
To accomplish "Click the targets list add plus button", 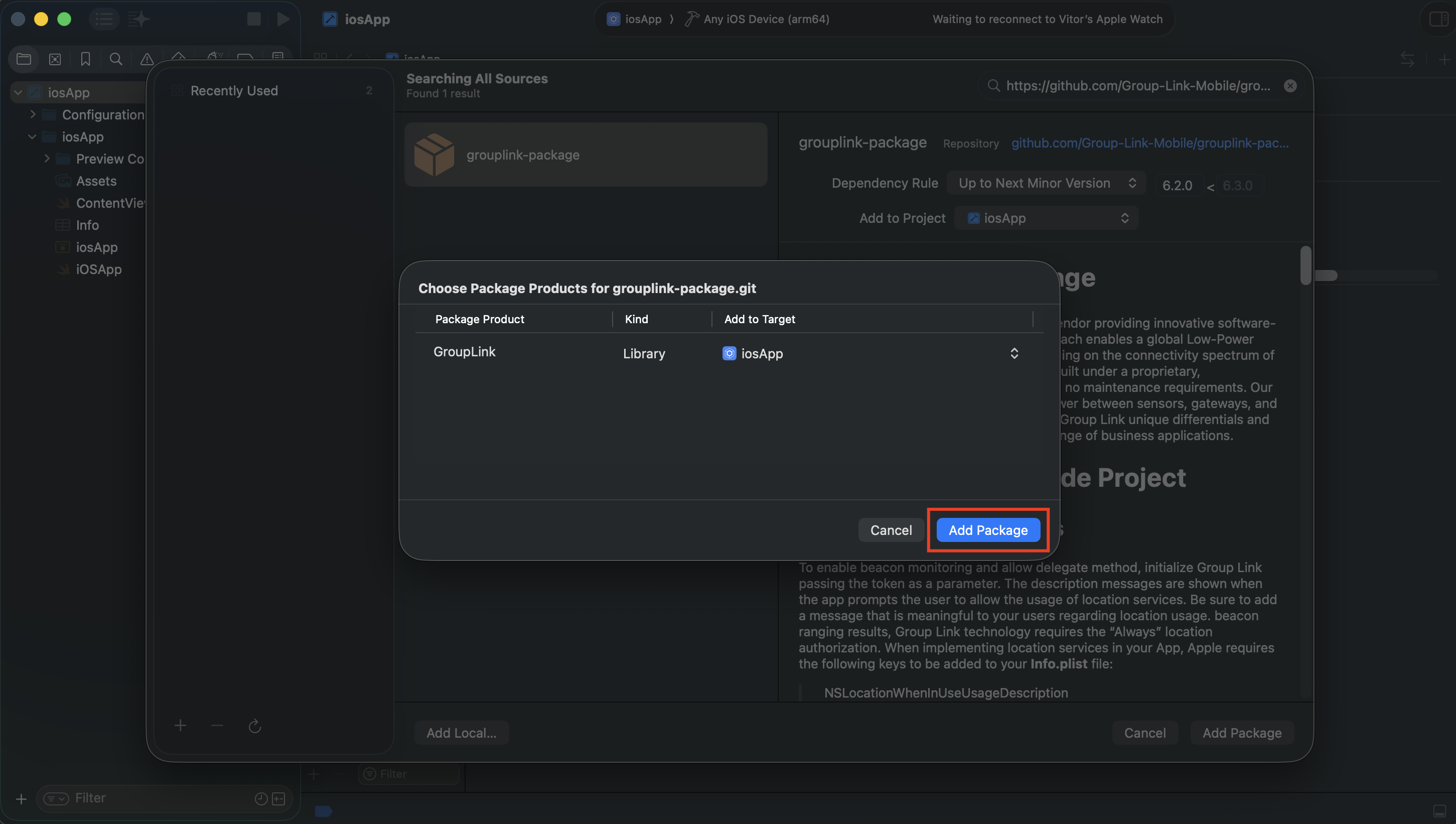I will 314,774.
